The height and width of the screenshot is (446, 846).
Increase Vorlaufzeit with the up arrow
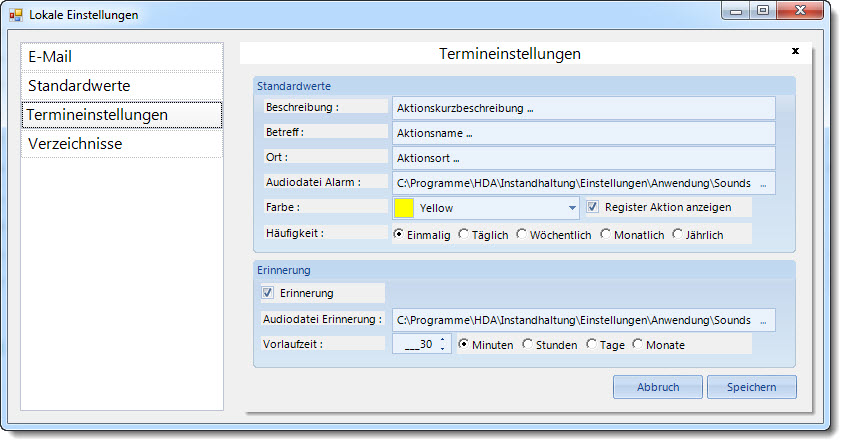(442, 339)
